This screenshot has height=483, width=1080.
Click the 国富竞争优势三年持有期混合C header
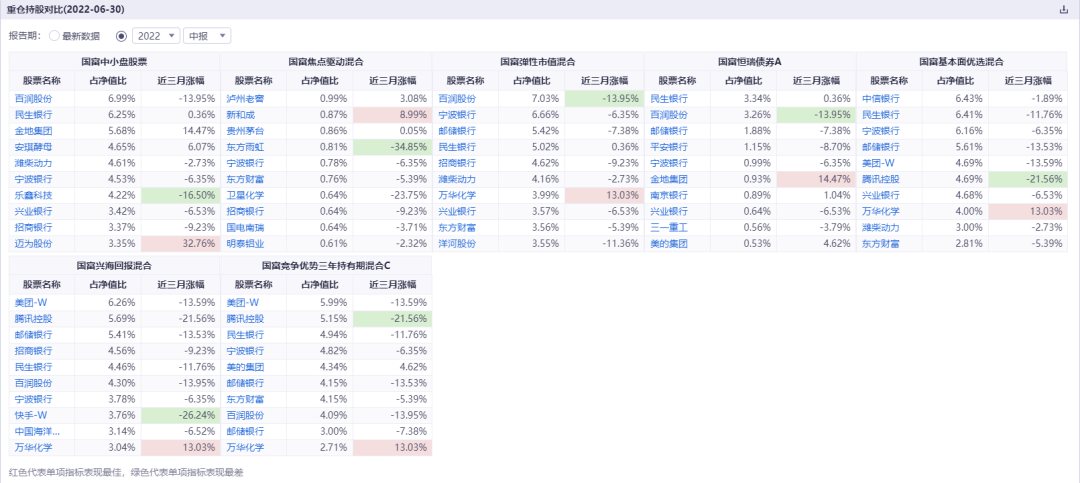(x=326, y=265)
